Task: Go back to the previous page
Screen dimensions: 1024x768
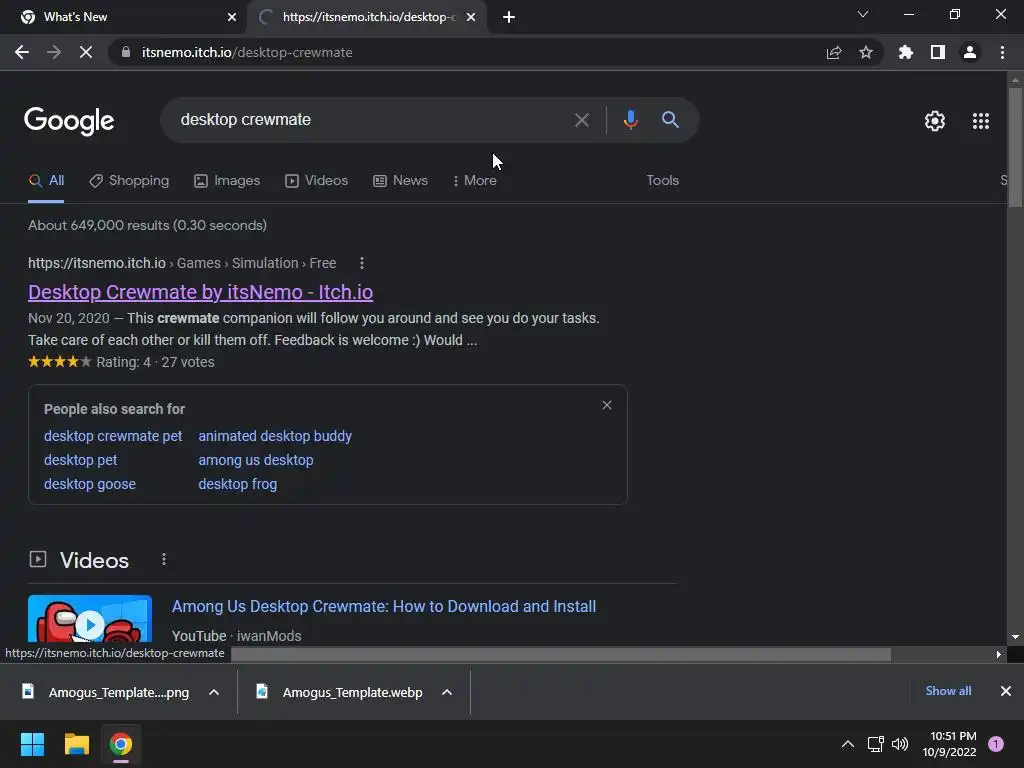Action: tap(22, 52)
